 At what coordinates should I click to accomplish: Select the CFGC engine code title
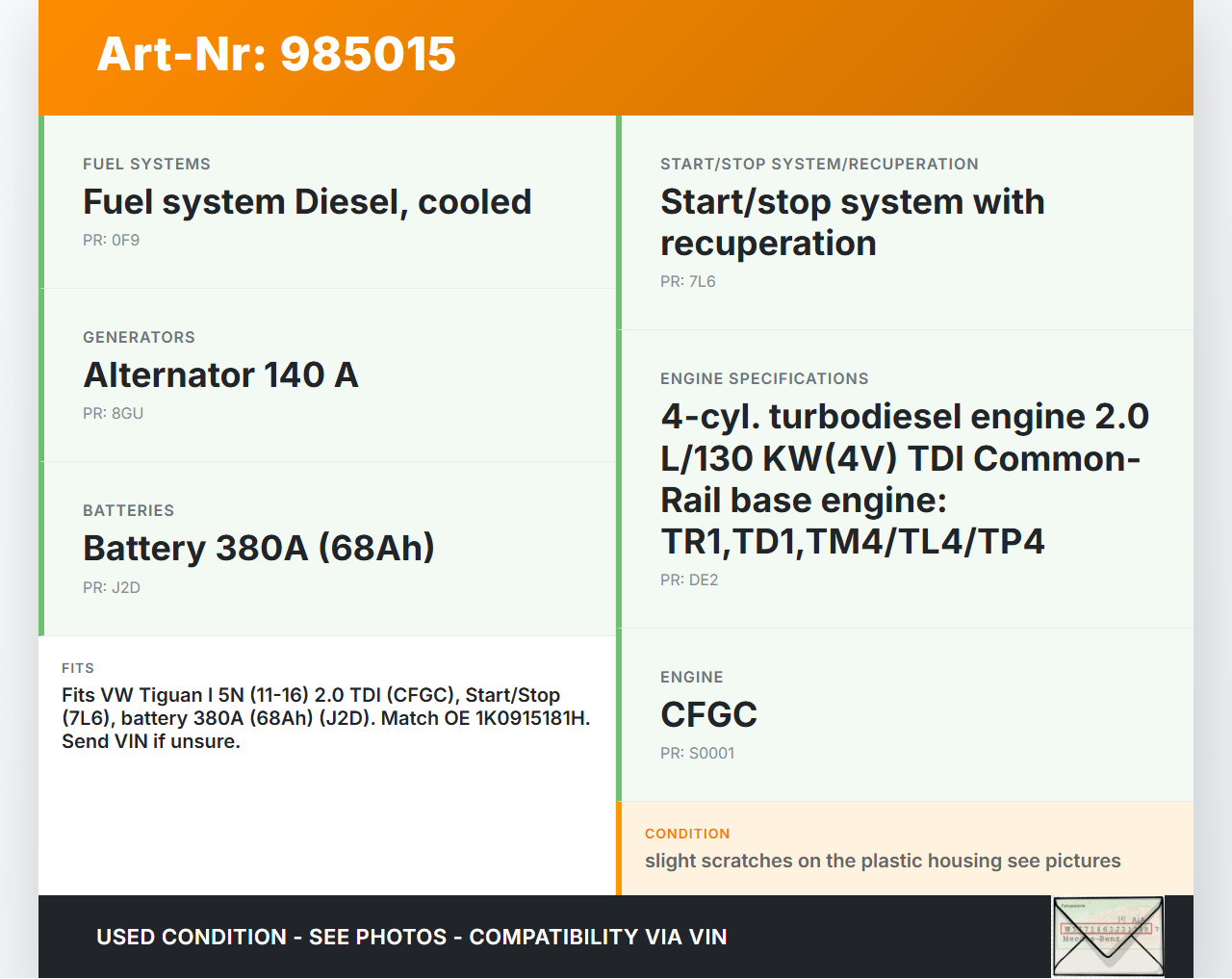[708, 715]
